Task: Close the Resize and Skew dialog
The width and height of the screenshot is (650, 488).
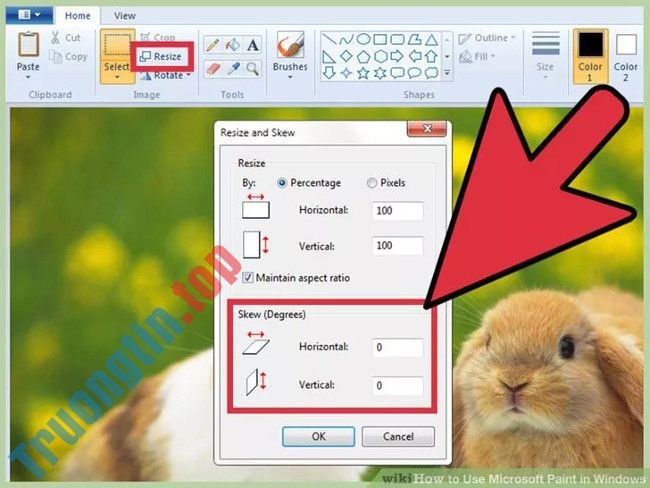Action: tap(427, 129)
